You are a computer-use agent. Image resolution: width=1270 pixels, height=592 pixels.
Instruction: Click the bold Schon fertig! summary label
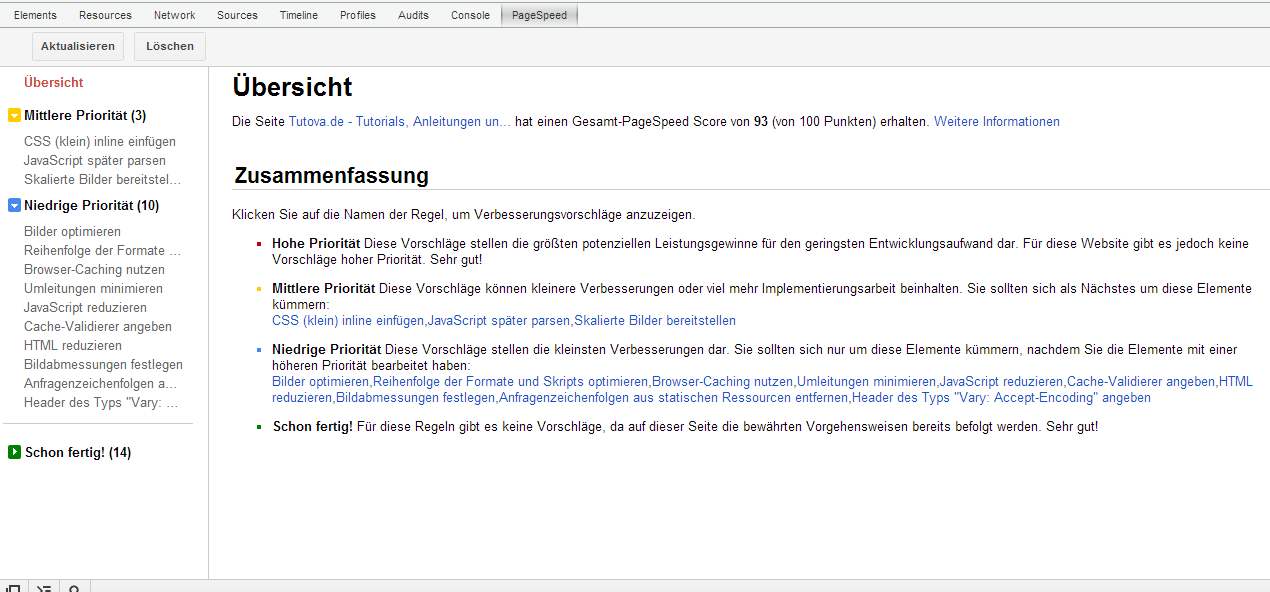313,427
